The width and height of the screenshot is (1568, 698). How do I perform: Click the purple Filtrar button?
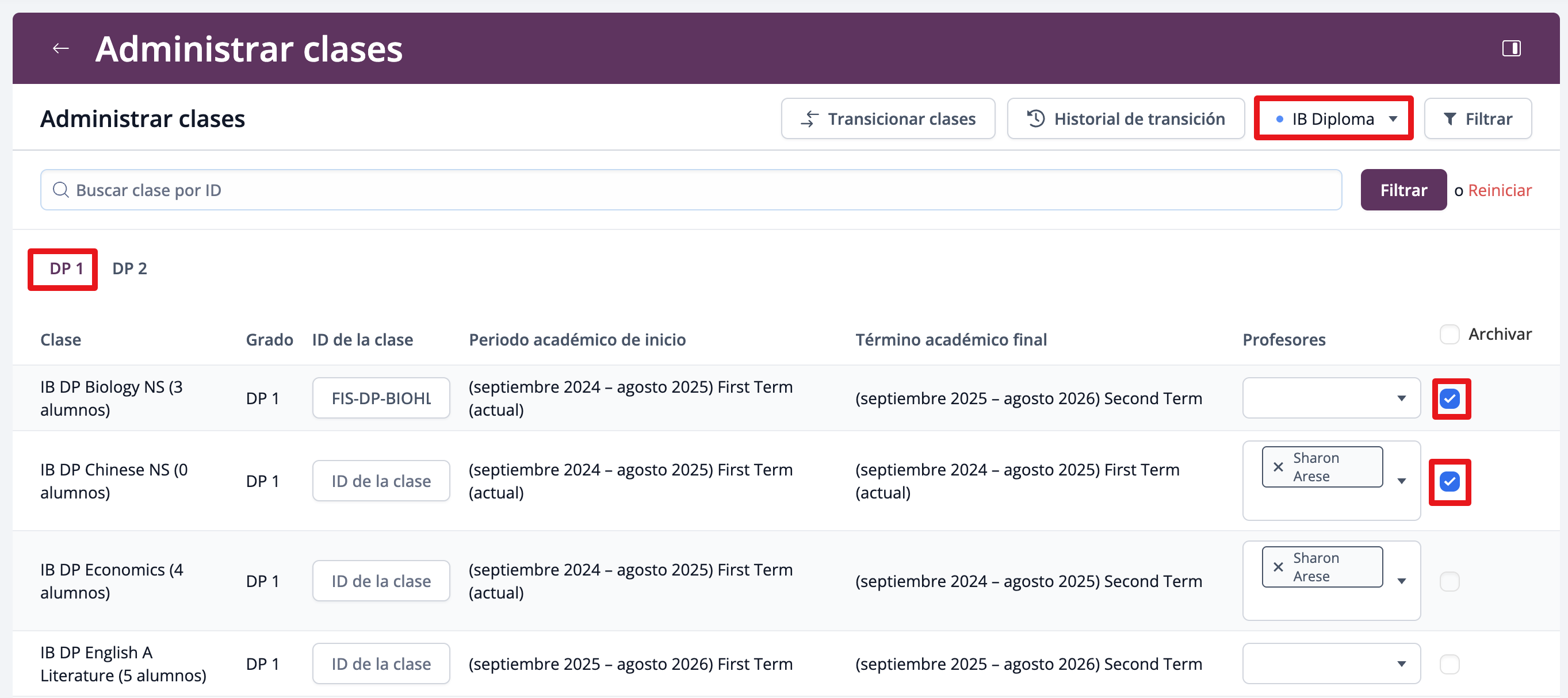(1403, 190)
